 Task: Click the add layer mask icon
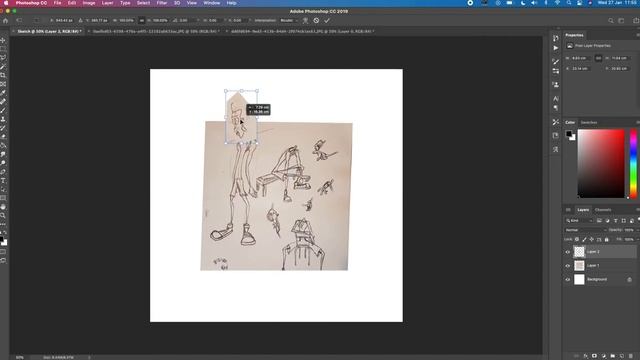tap(594, 356)
